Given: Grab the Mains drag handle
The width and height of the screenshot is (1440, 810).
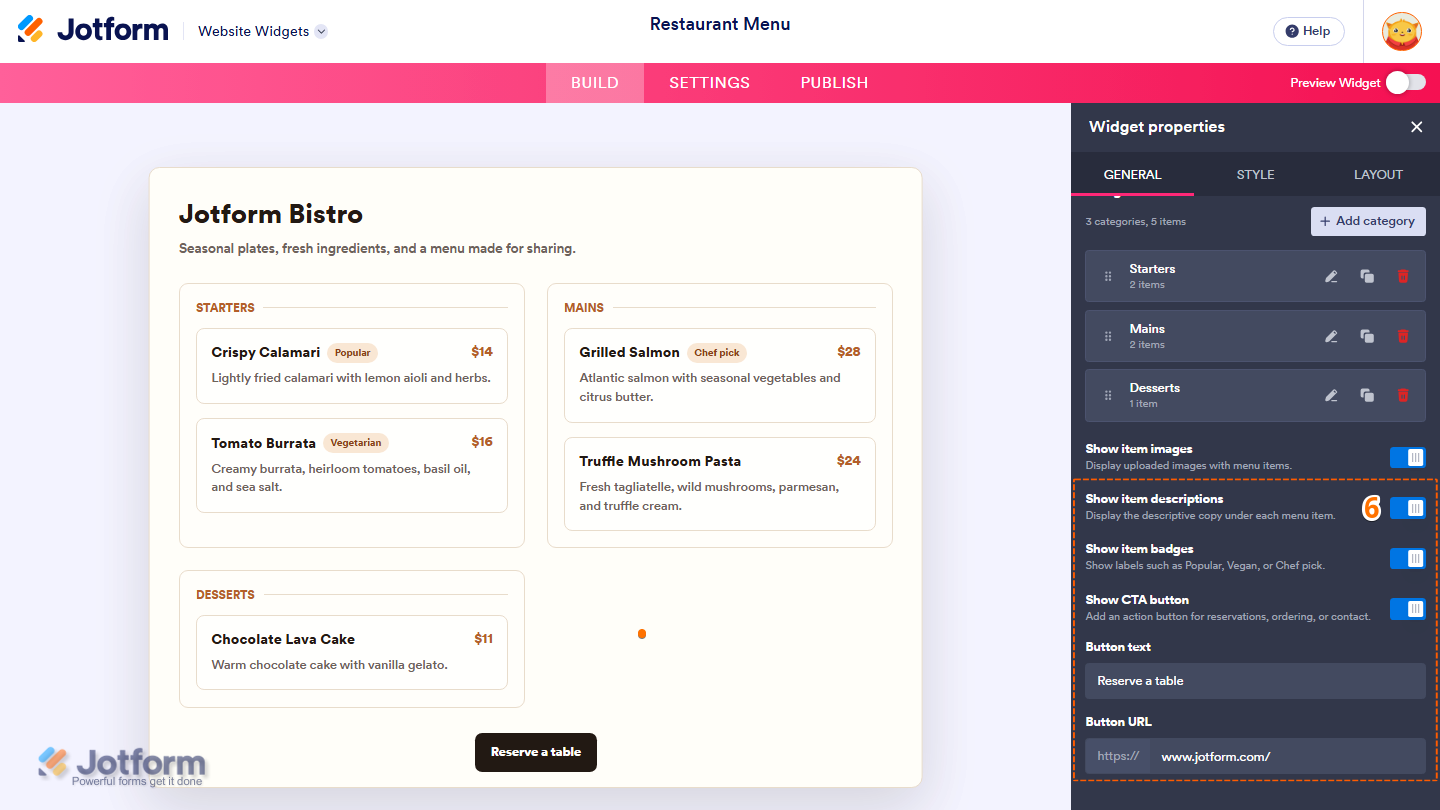Looking at the screenshot, I should (x=1108, y=337).
